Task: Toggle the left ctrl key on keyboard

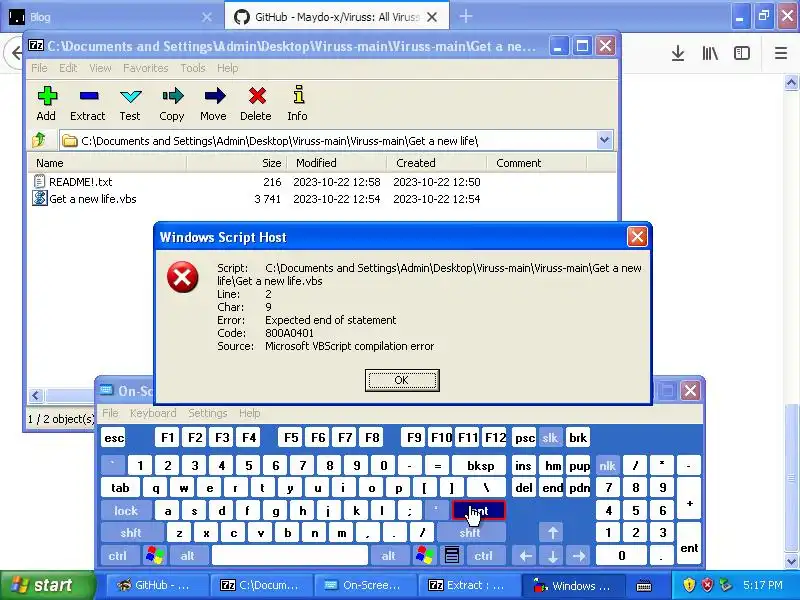Action: [118, 555]
